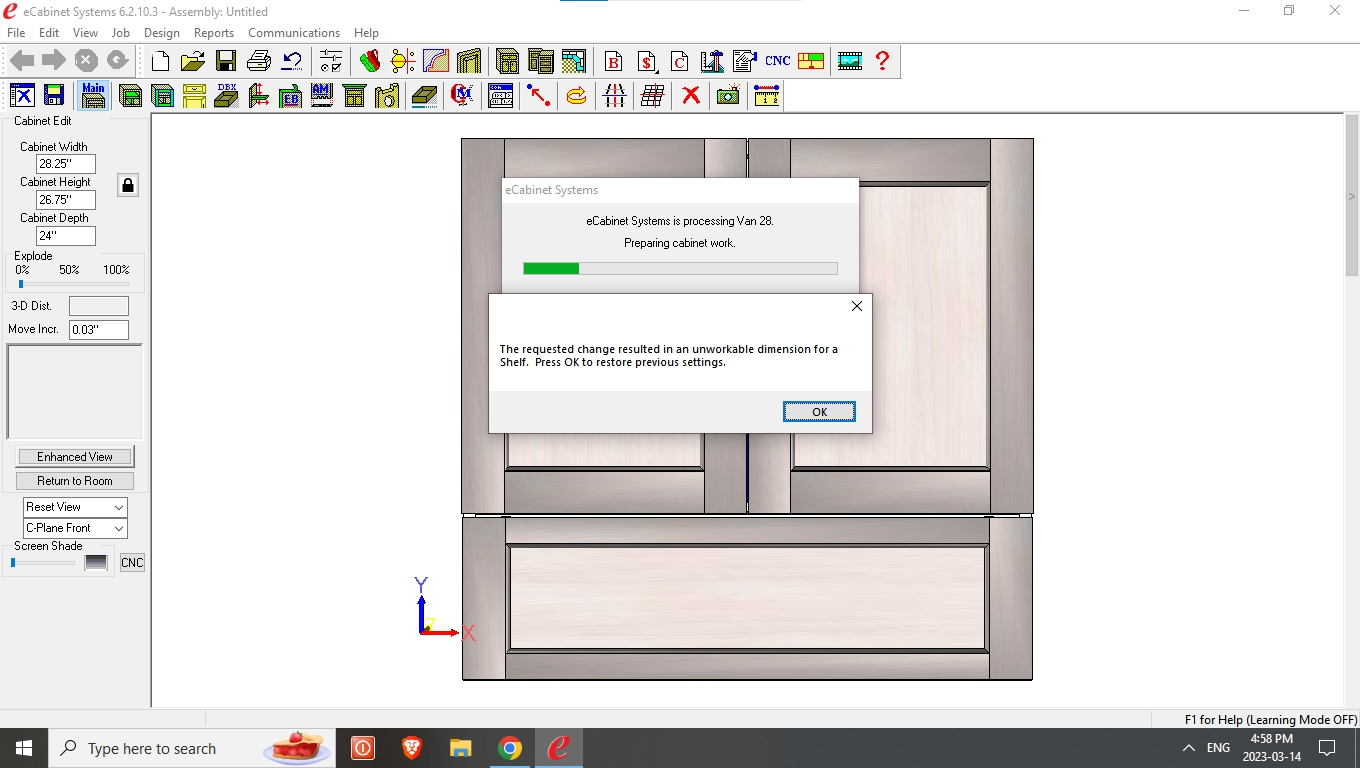Click the ruler measure icon
This screenshot has width=1360, height=768.
coord(766,96)
